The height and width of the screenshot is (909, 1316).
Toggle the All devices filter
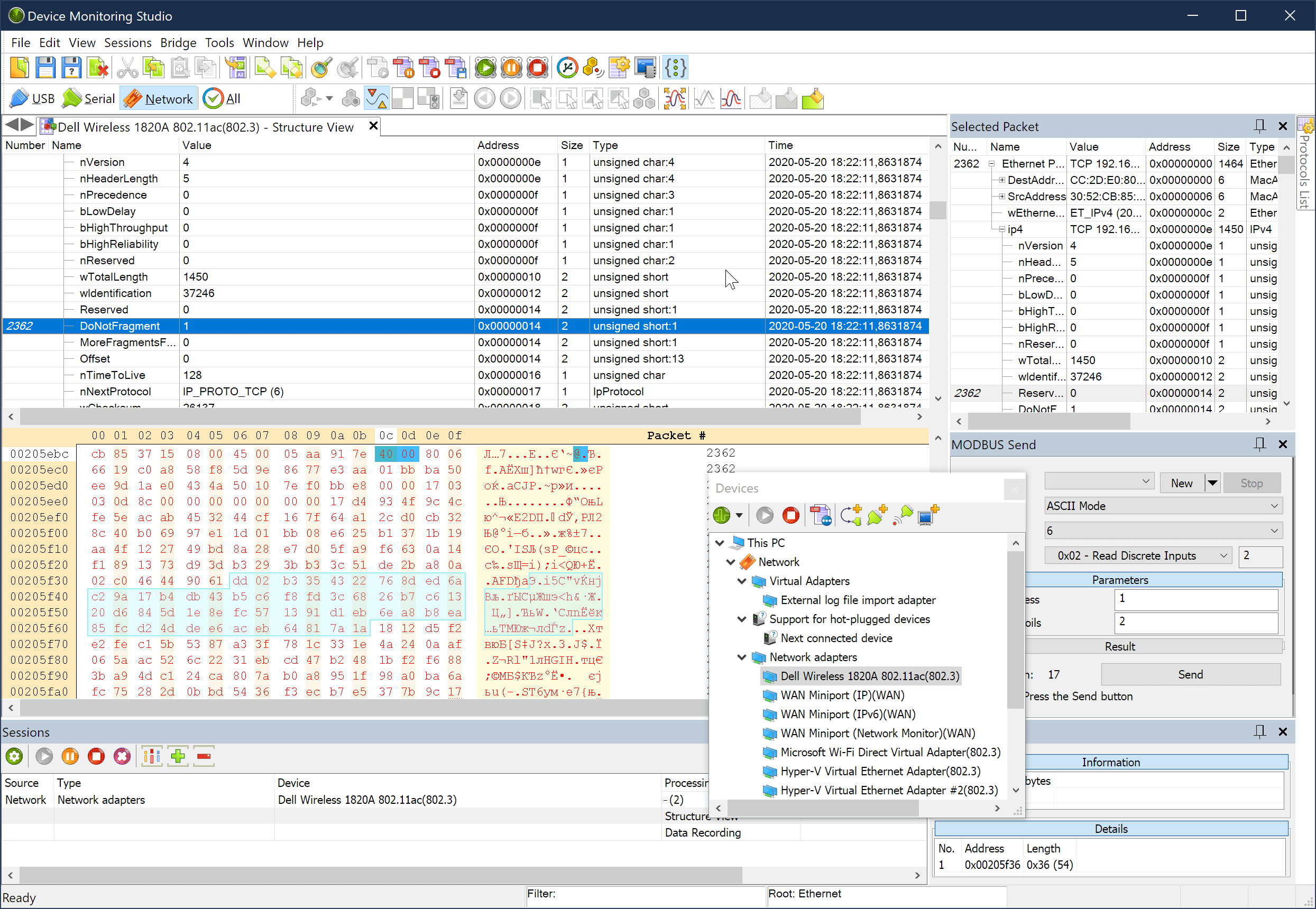[x=222, y=99]
